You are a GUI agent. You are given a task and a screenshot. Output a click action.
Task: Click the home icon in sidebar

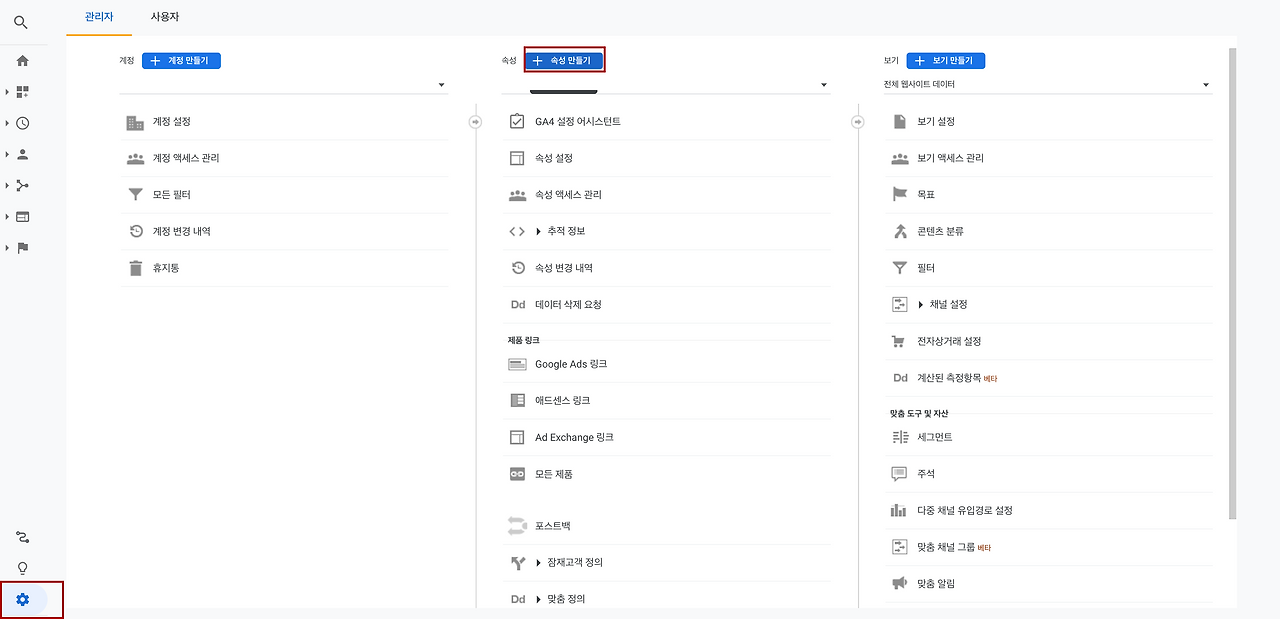point(21,60)
